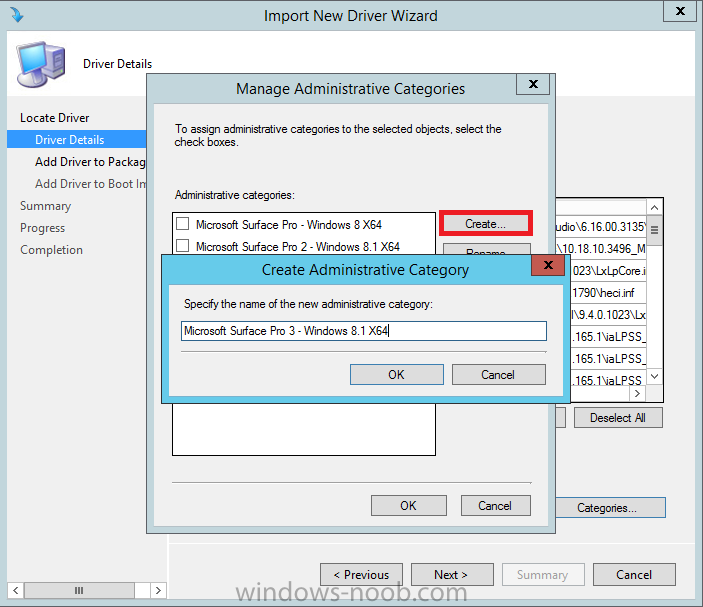Click the wizard's blue arrow title icon
This screenshot has height=607, width=703.
[x=17, y=15]
